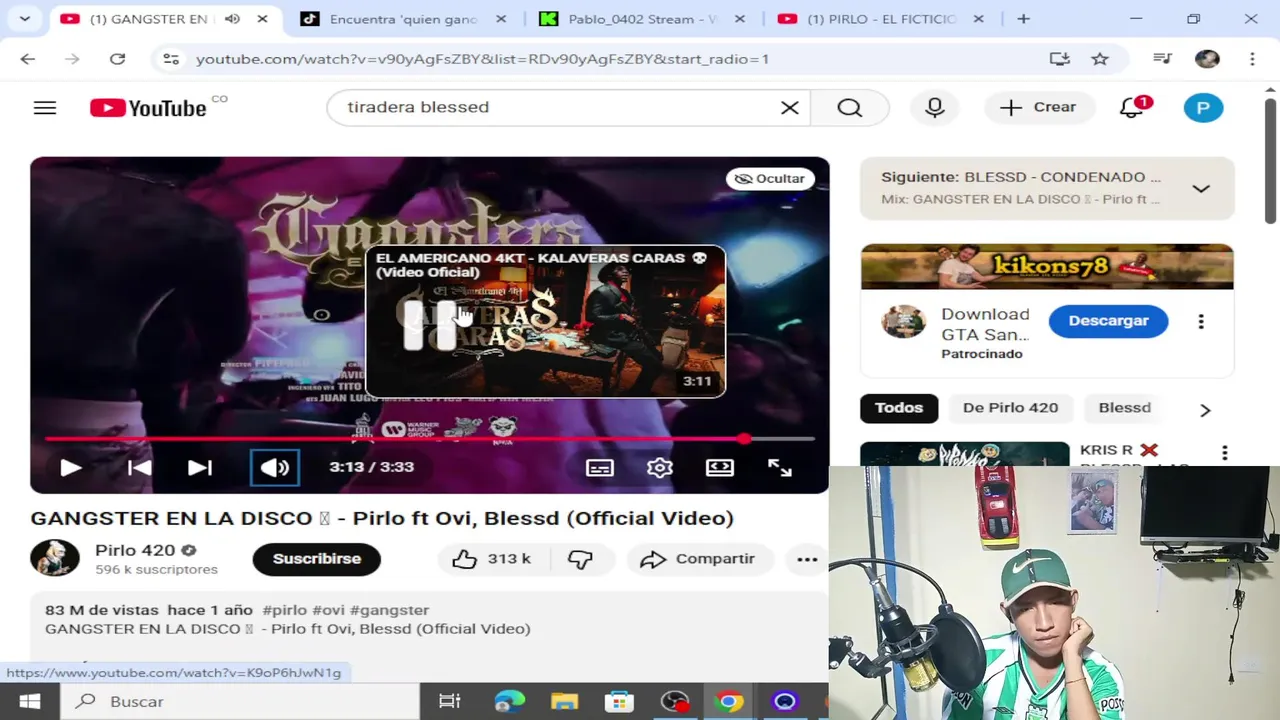
Task: Start voice search with microphone icon
Action: pos(934,107)
